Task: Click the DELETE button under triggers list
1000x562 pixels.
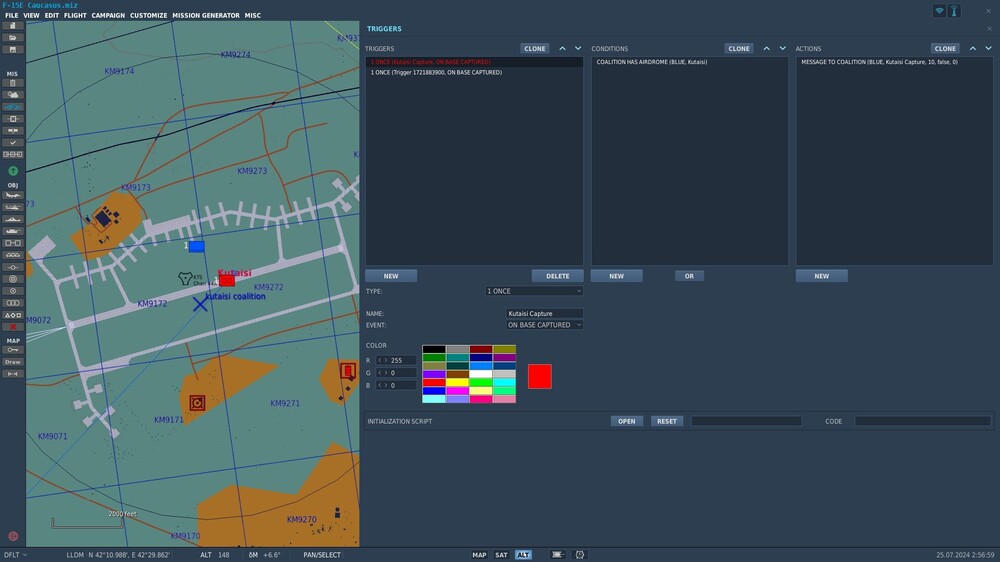Action: point(557,276)
